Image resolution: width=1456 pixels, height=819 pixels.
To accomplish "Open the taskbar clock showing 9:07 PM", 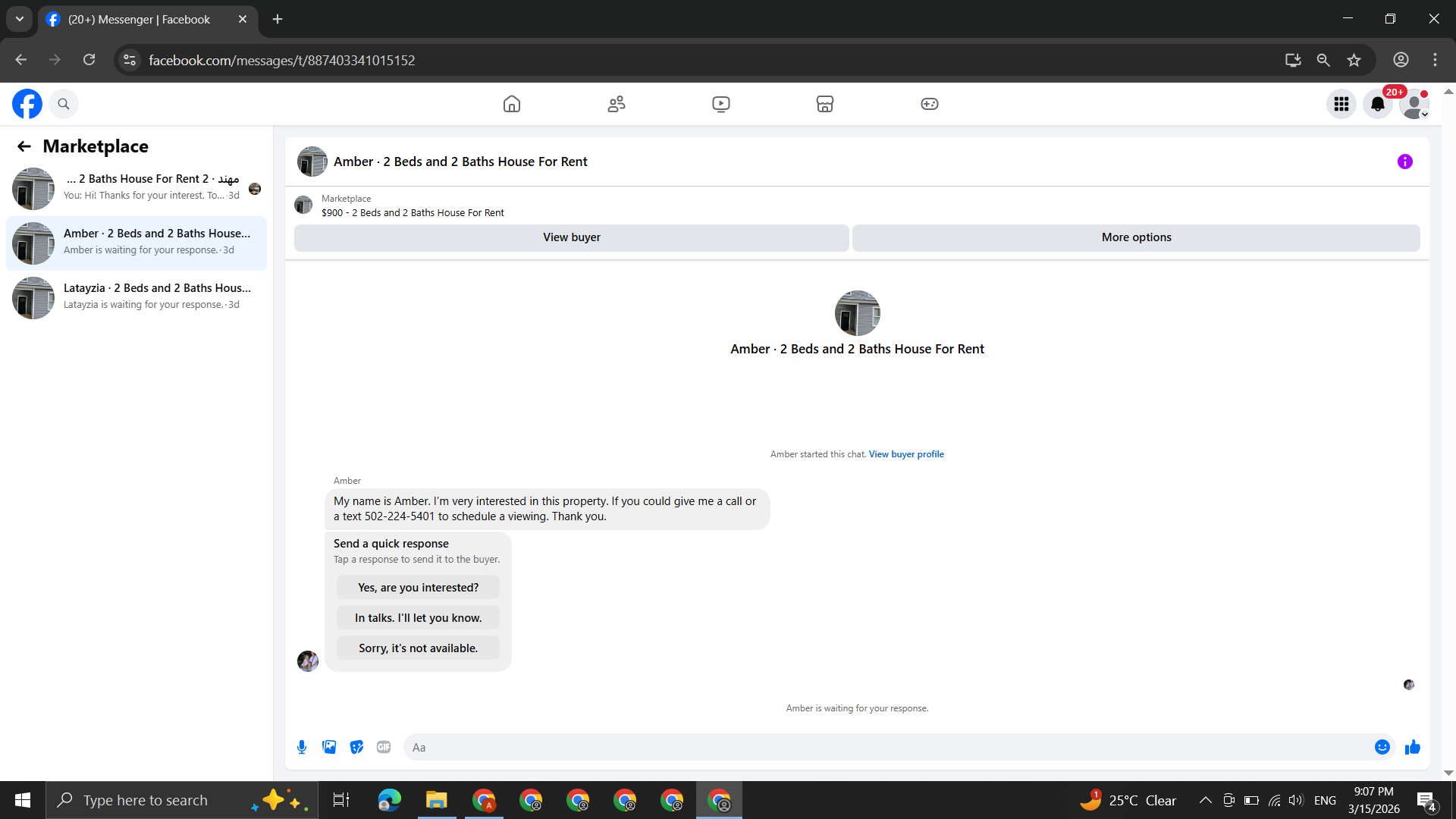I will tap(1374, 800).
